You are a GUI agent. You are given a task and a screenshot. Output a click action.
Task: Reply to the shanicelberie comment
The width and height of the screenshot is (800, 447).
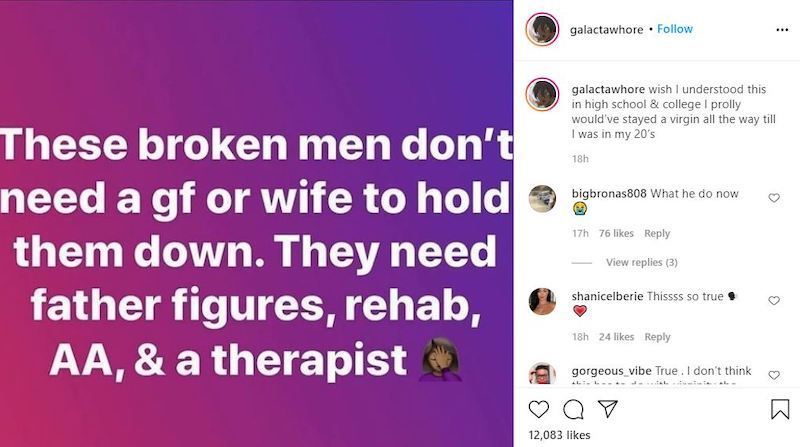(x=657, y=337)
